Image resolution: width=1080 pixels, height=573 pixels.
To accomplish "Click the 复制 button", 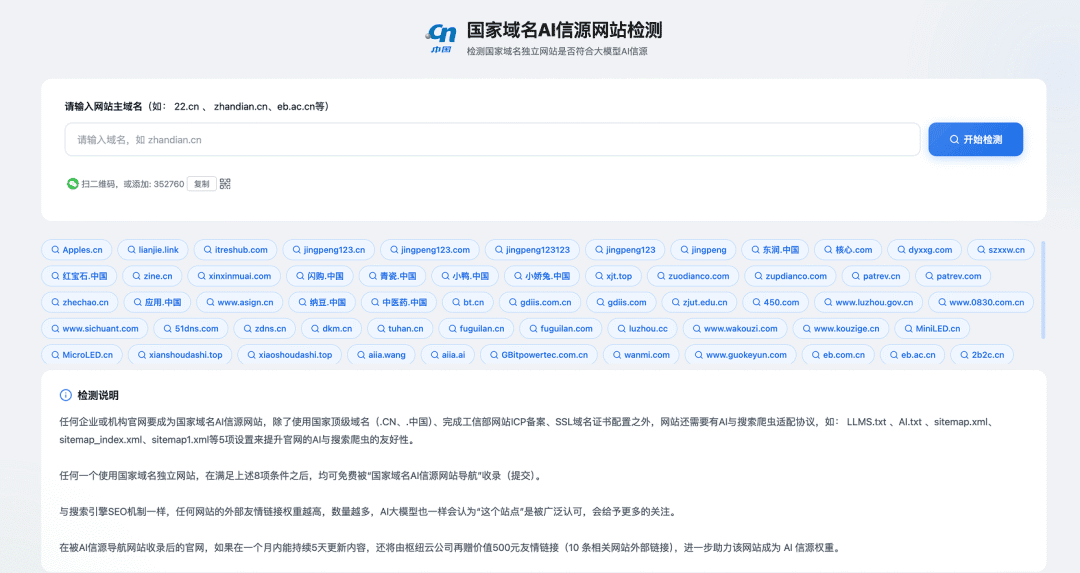I will (x=202, y=184).
